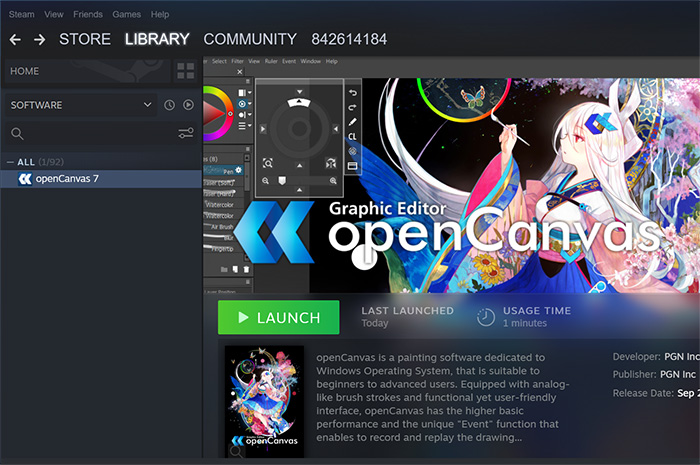Open the 842614184 profile tab
Screen dimensions: 700x465
click(x=349, y=39)
